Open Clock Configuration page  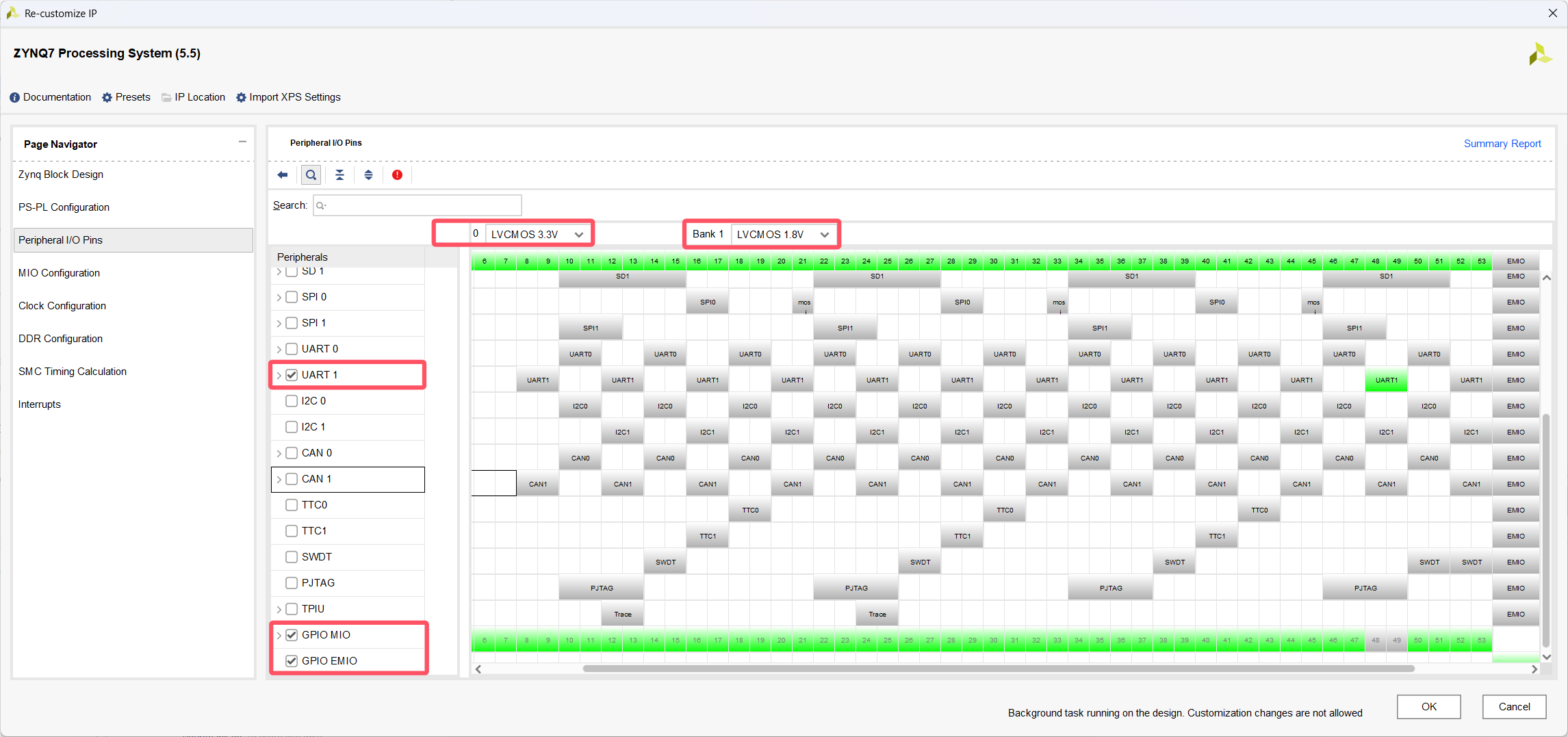(133, 306)
